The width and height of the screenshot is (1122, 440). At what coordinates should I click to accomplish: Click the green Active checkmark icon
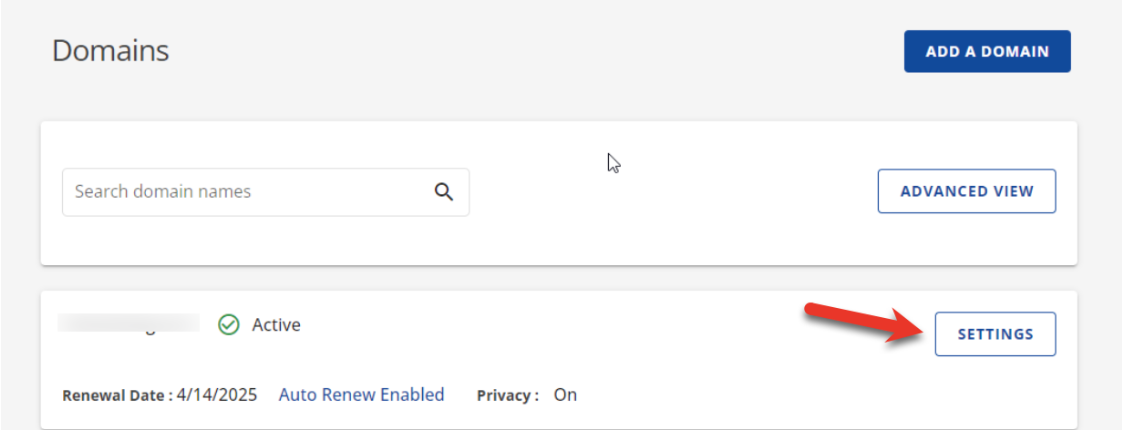(x=228, y=326)
